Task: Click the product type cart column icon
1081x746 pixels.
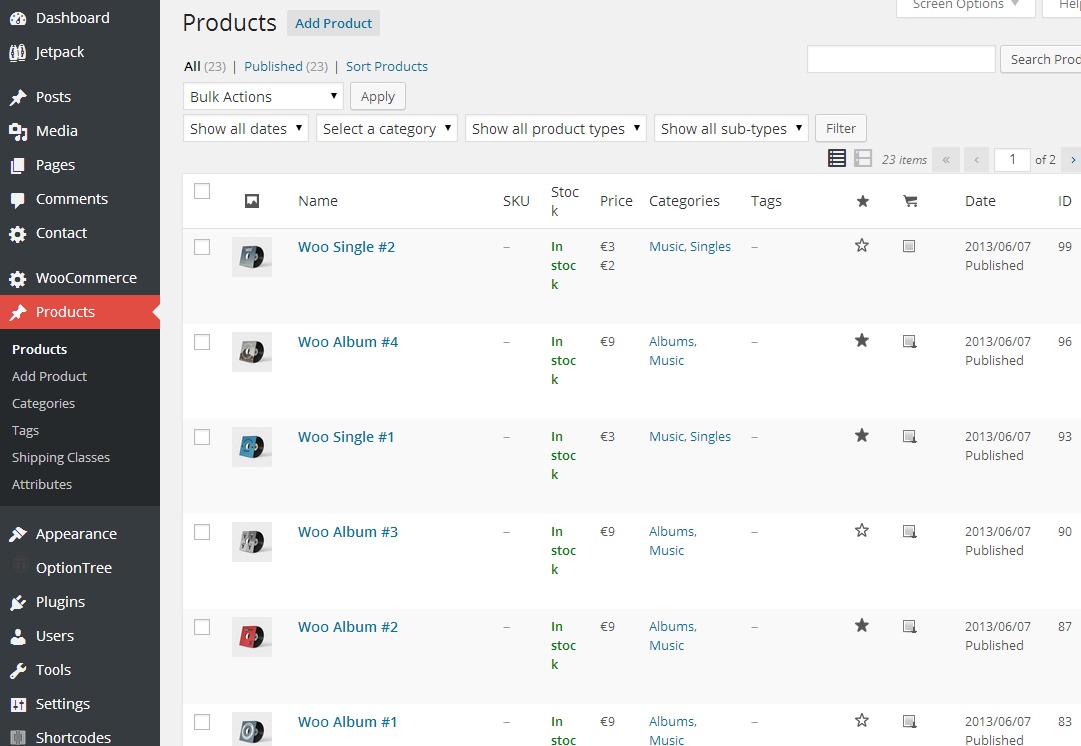Action: click(x=909, y=201)
